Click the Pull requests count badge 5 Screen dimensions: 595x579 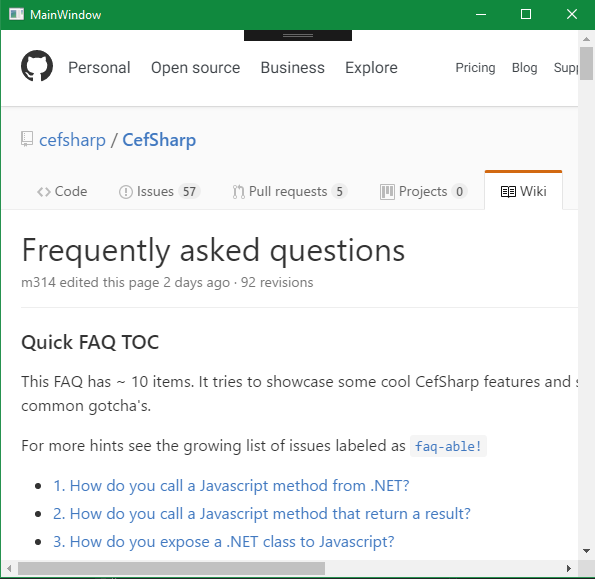pyautogui.click(x=339, y=192)
